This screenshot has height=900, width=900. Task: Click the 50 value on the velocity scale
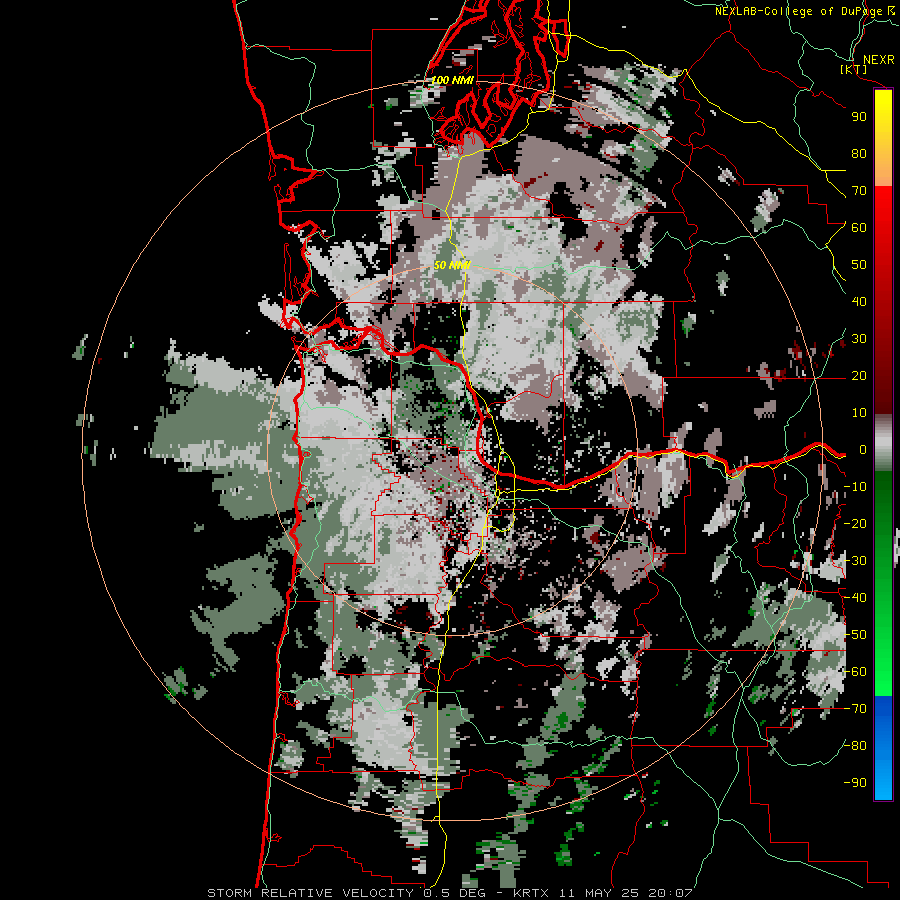pyautogui.click(x=859, y=265)
